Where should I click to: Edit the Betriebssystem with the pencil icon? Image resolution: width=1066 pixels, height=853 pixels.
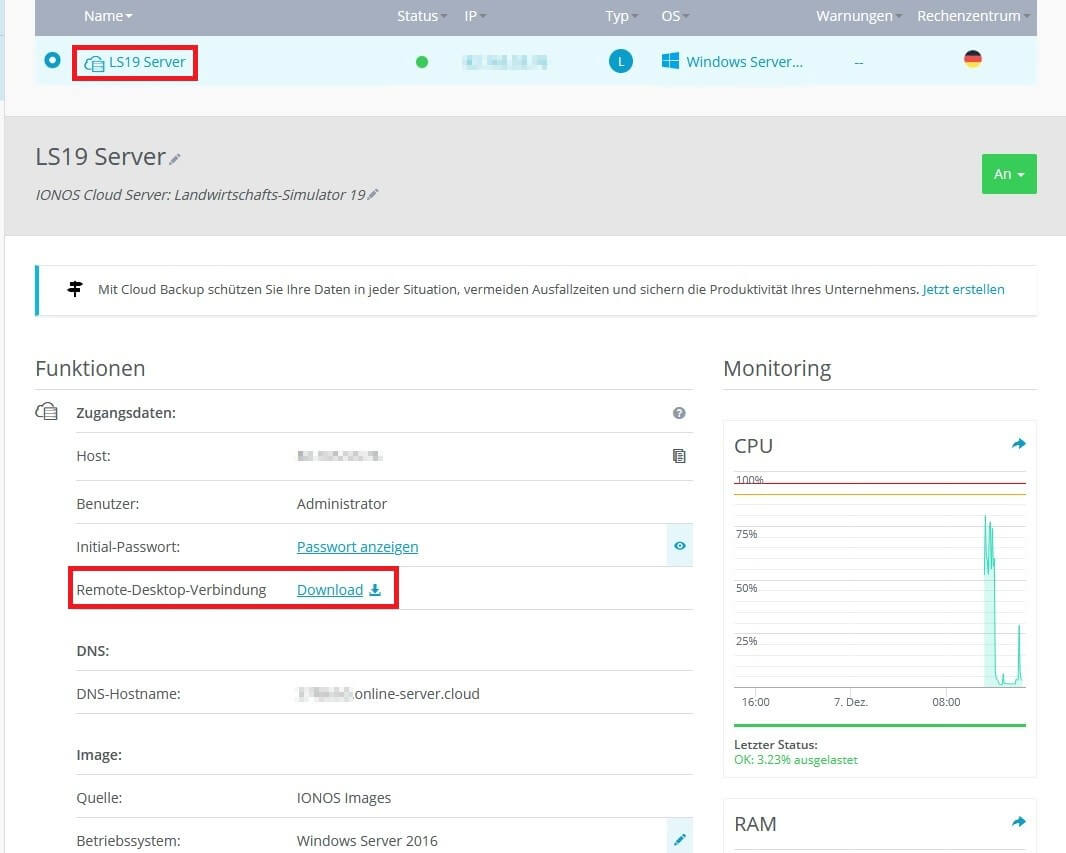pyautogui.click(x=679, y=839)
